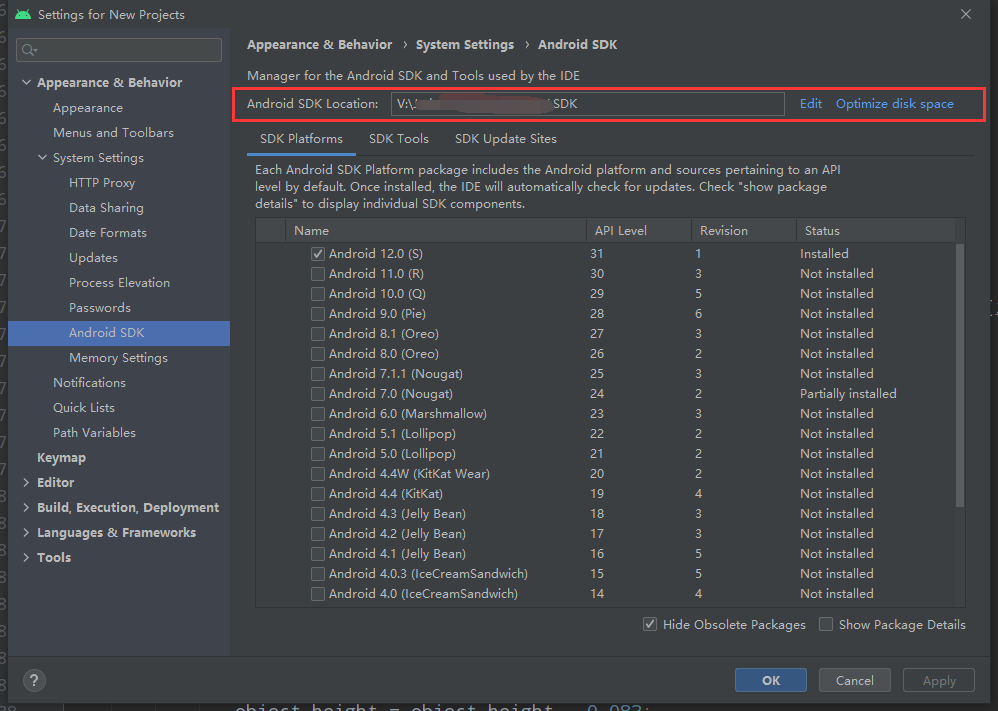Check the Android 4.4W (KitKat Wear) checkbox
The image size is (998, 711).
pos(318,474)
